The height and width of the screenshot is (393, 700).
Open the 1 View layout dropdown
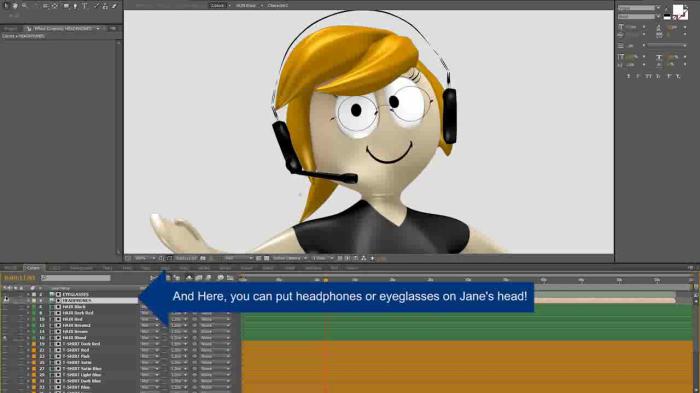pos(322,258)
